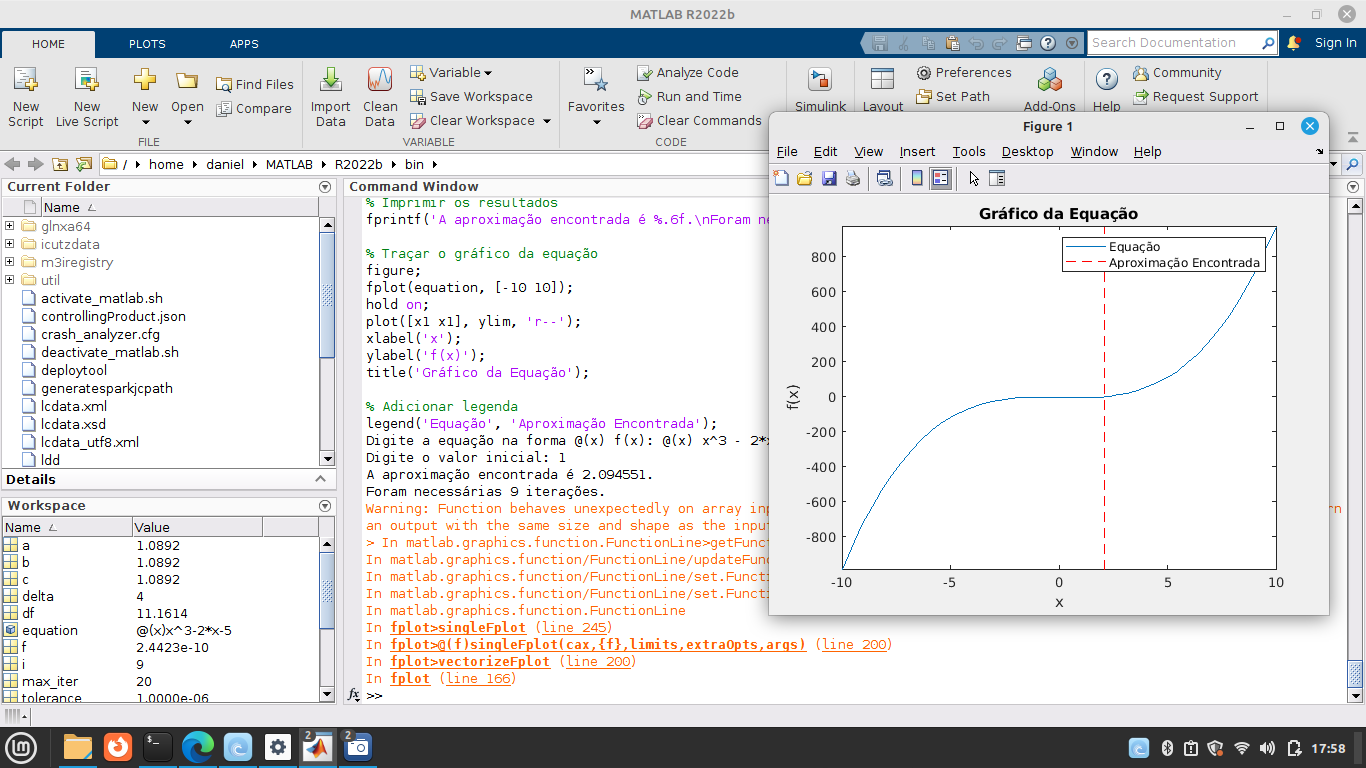The height and width of the screenshot is (768, 1366).
Task: Click the up-one-level folder icon
Action: click(60, 164)
